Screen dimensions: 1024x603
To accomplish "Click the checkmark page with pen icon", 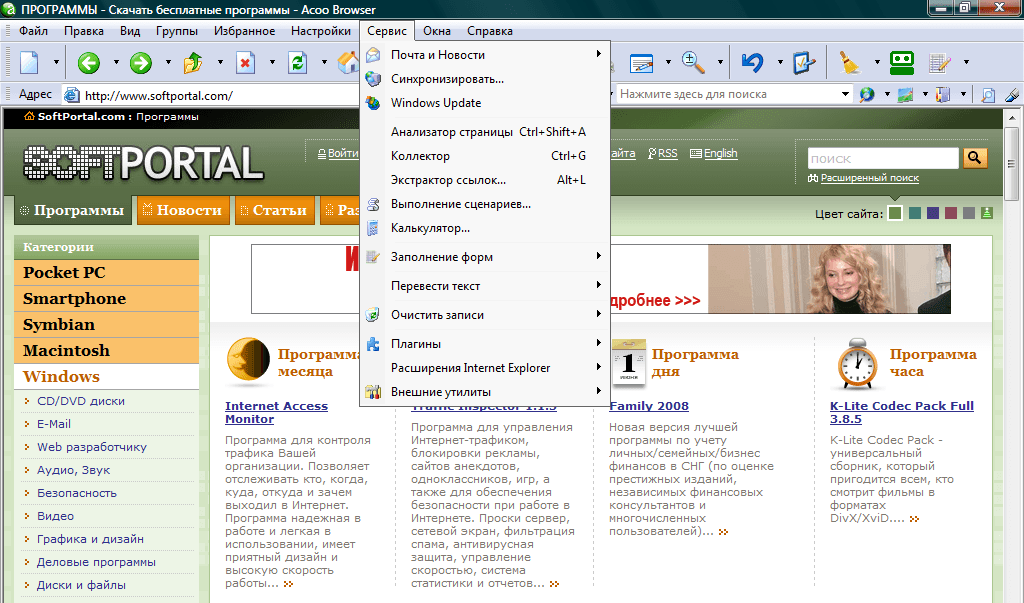I will (804, 63).
